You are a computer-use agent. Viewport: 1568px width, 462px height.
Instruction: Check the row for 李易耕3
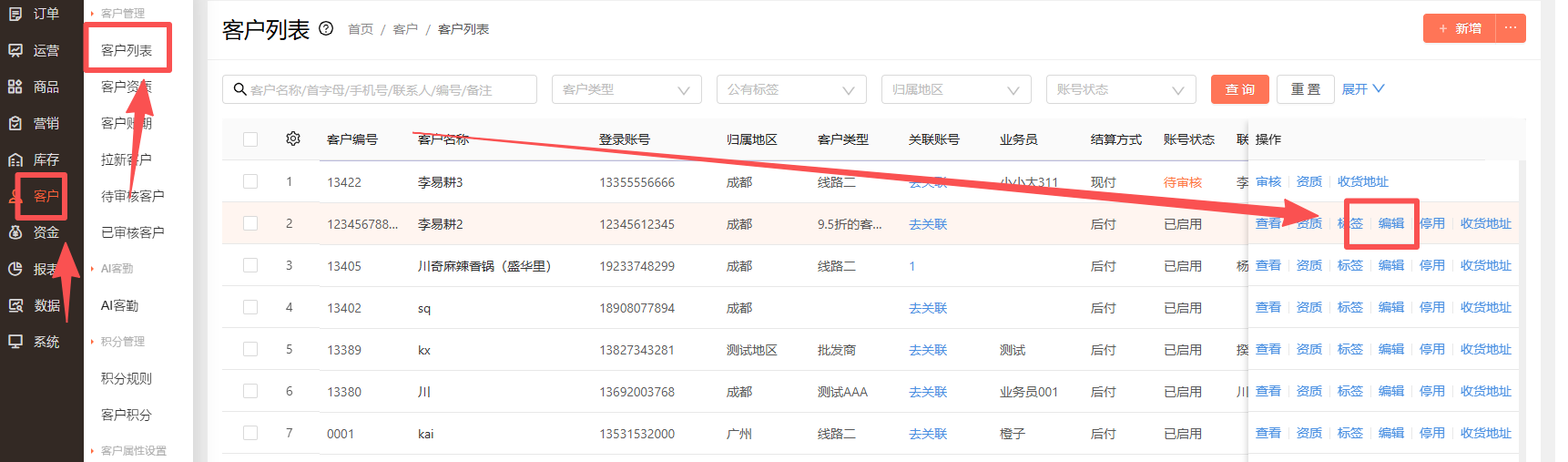pyautogui.click(x=250, y=181)
